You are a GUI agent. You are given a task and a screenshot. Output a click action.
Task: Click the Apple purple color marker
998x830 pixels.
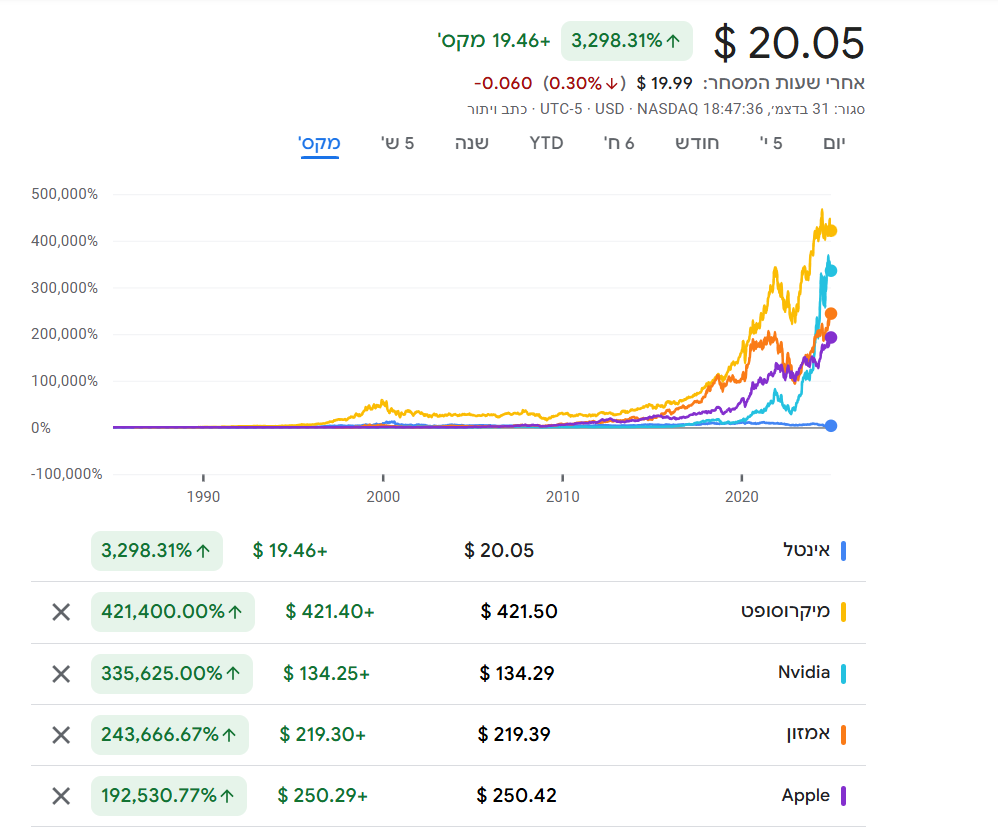(844, 796)
